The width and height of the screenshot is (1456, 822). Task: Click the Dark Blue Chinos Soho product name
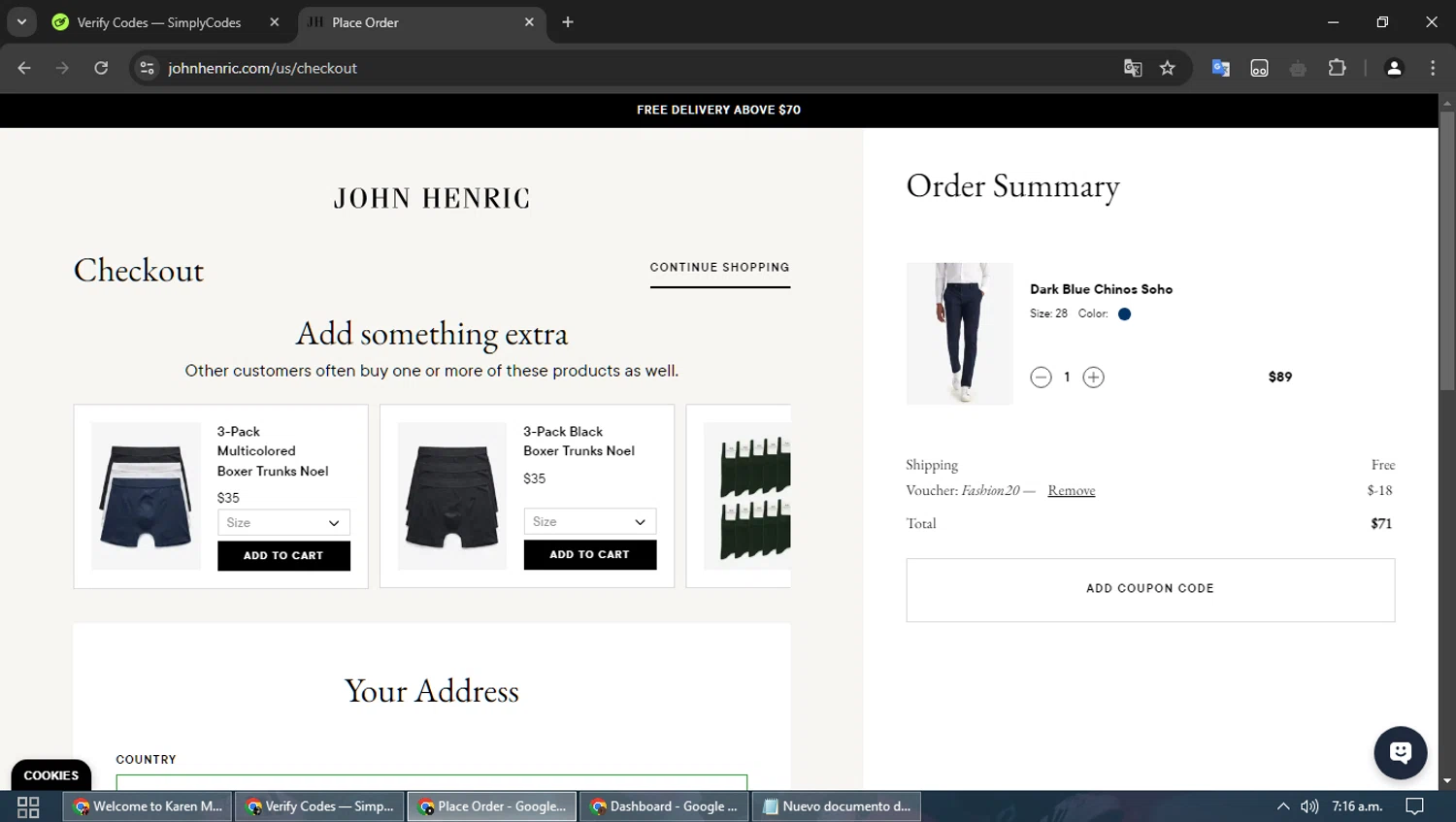[1101, 289]
